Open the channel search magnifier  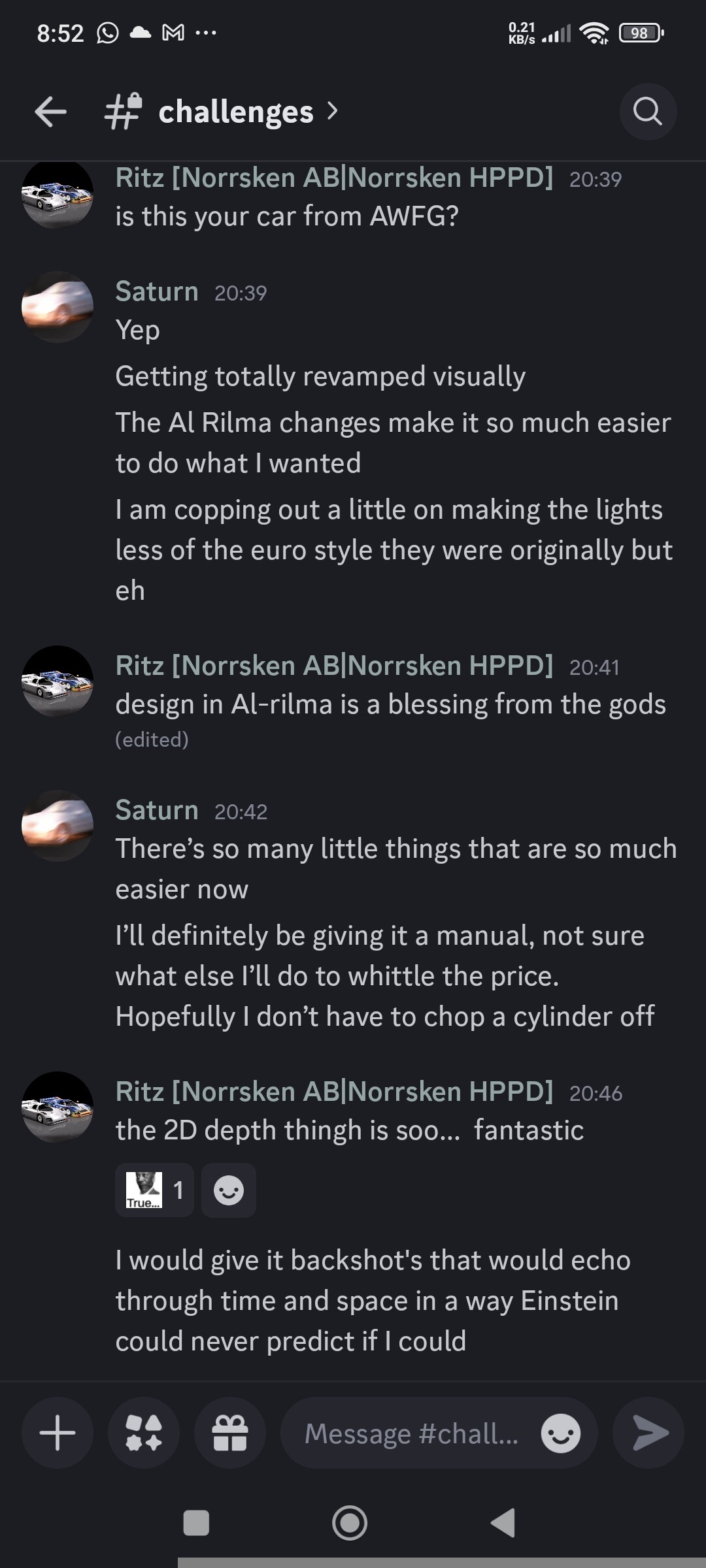(x=647, y=112)
